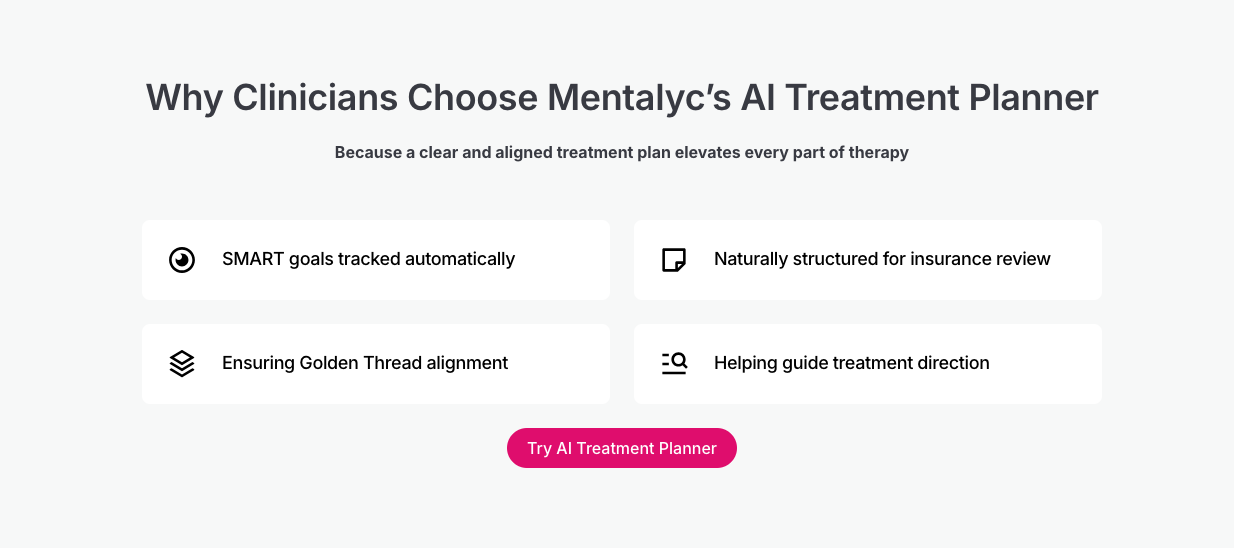Screen dimensions: 1234x550
Task: Click the list search icon for treatment direction
Action: (x=674, y=364)
